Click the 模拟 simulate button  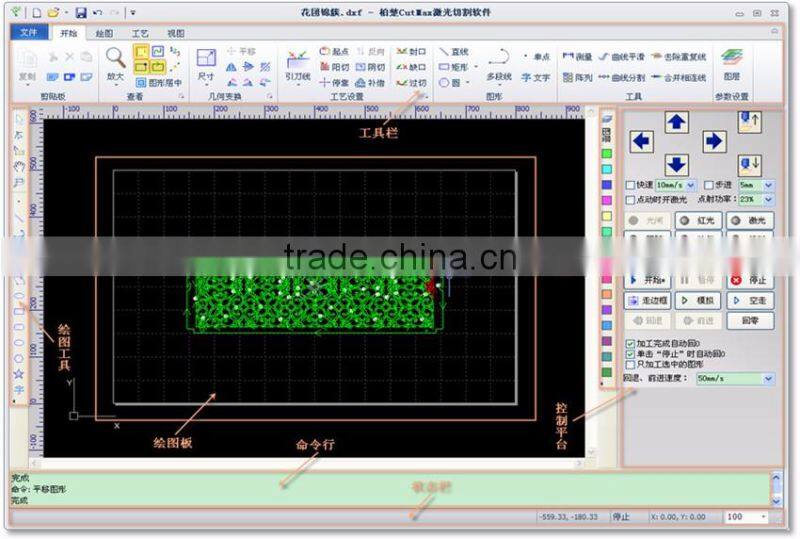pos(698,300)
